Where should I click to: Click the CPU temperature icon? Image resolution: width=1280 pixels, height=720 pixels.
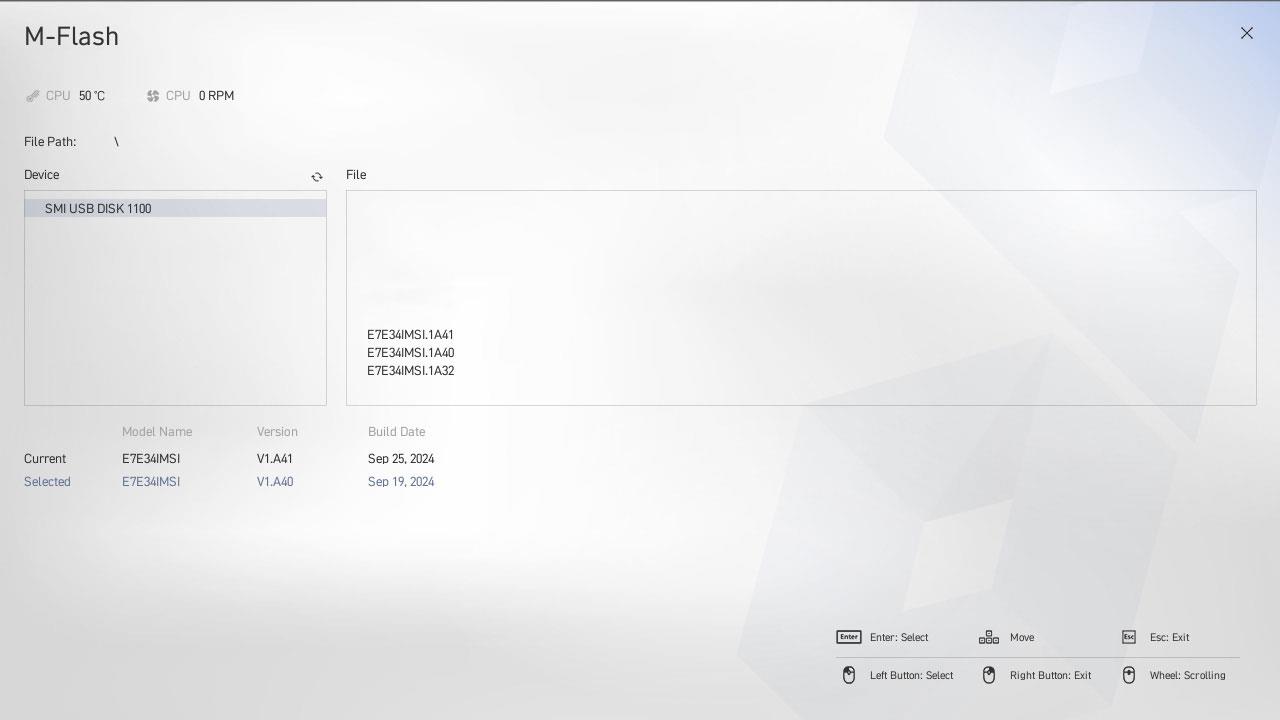[33, 96]
